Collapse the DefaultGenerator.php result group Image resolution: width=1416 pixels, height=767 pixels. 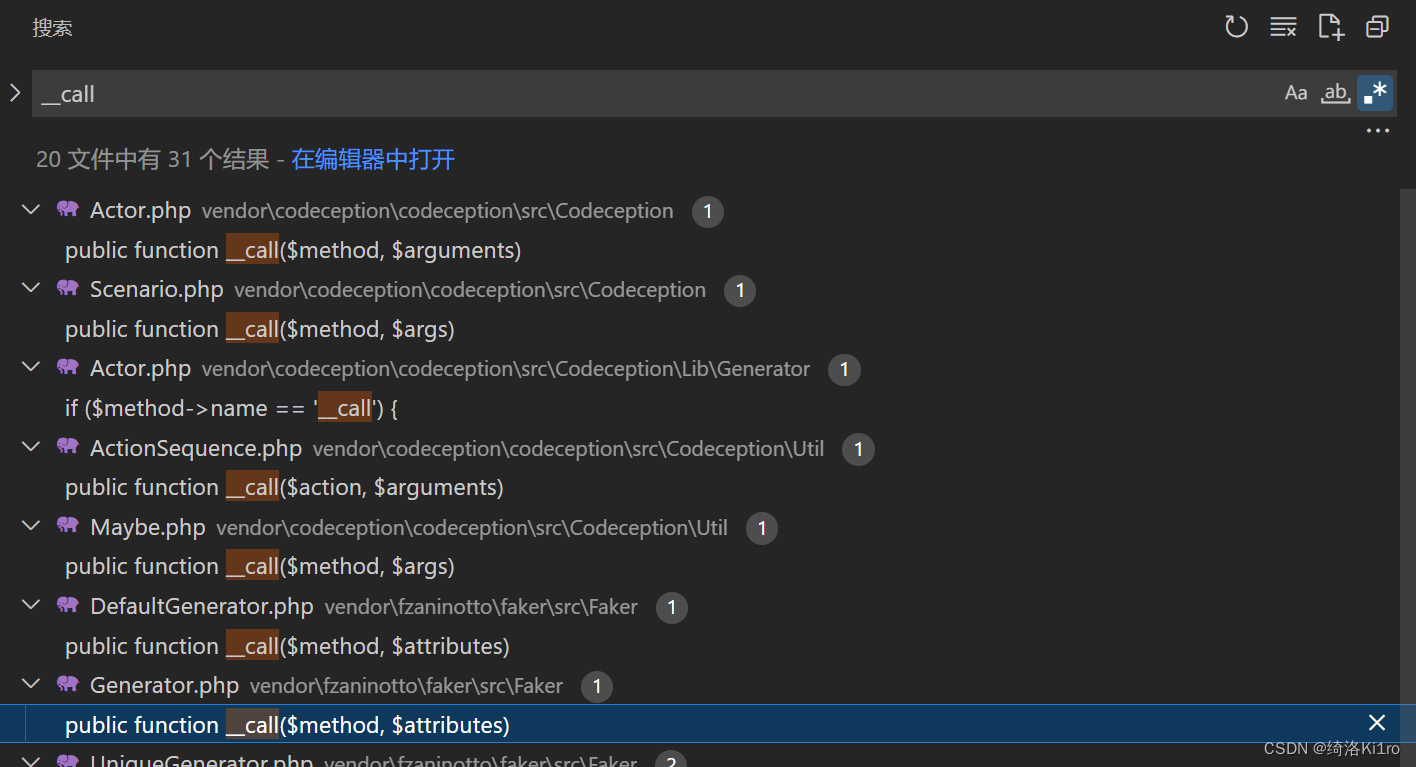[x=30, y=605]
